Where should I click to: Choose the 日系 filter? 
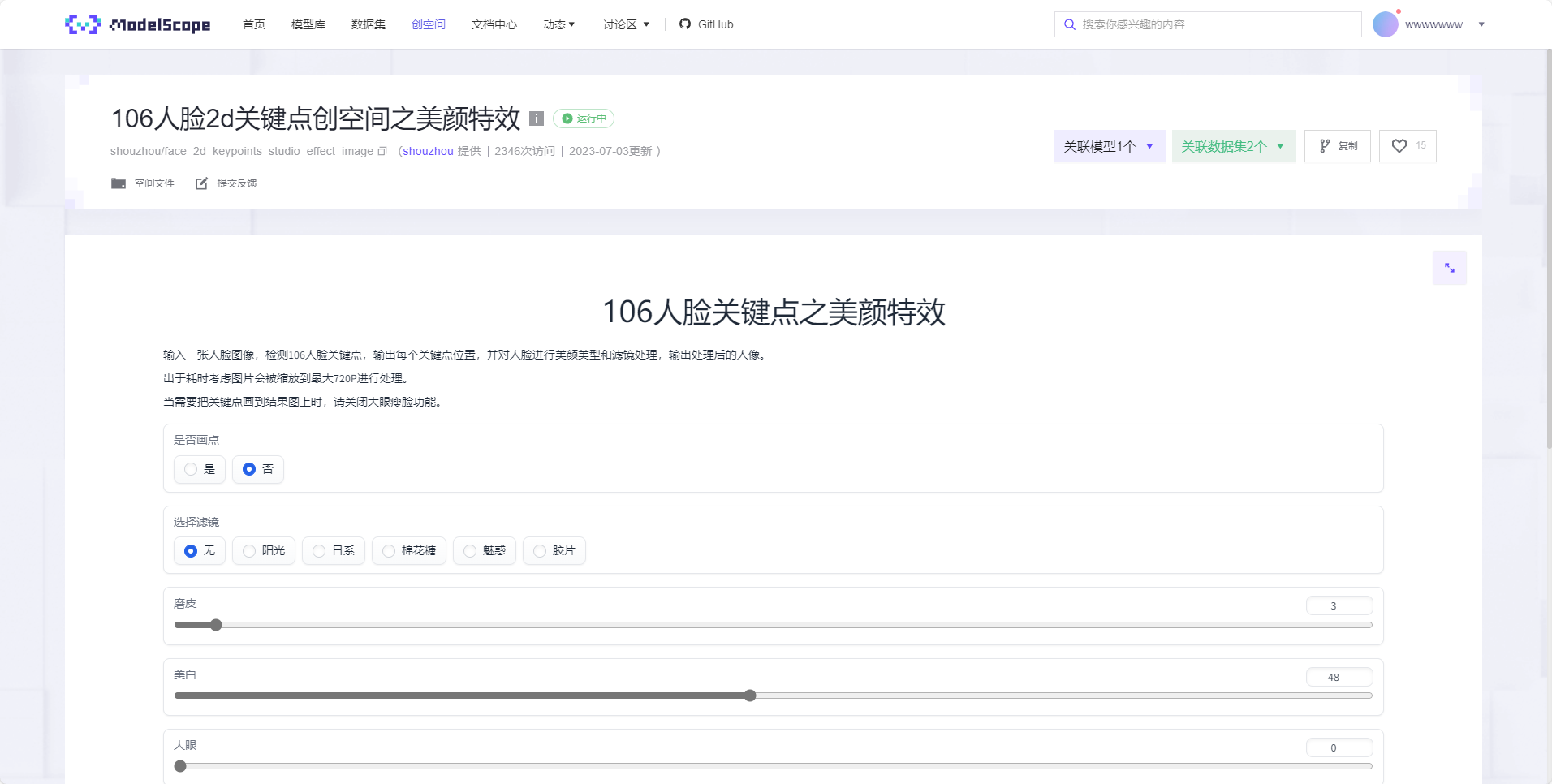(334, 551)
